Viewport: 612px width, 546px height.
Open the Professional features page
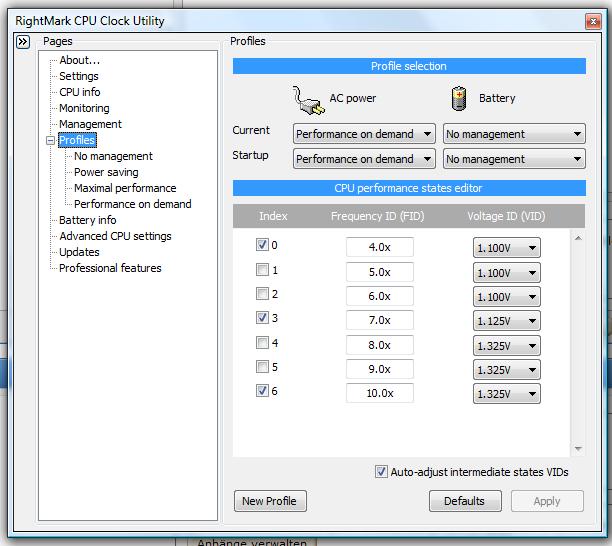click(x=110, y=268)
